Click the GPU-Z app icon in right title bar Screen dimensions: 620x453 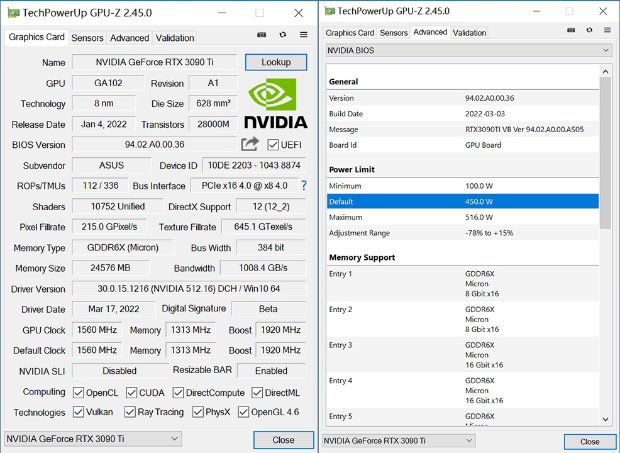coord(329,11)
